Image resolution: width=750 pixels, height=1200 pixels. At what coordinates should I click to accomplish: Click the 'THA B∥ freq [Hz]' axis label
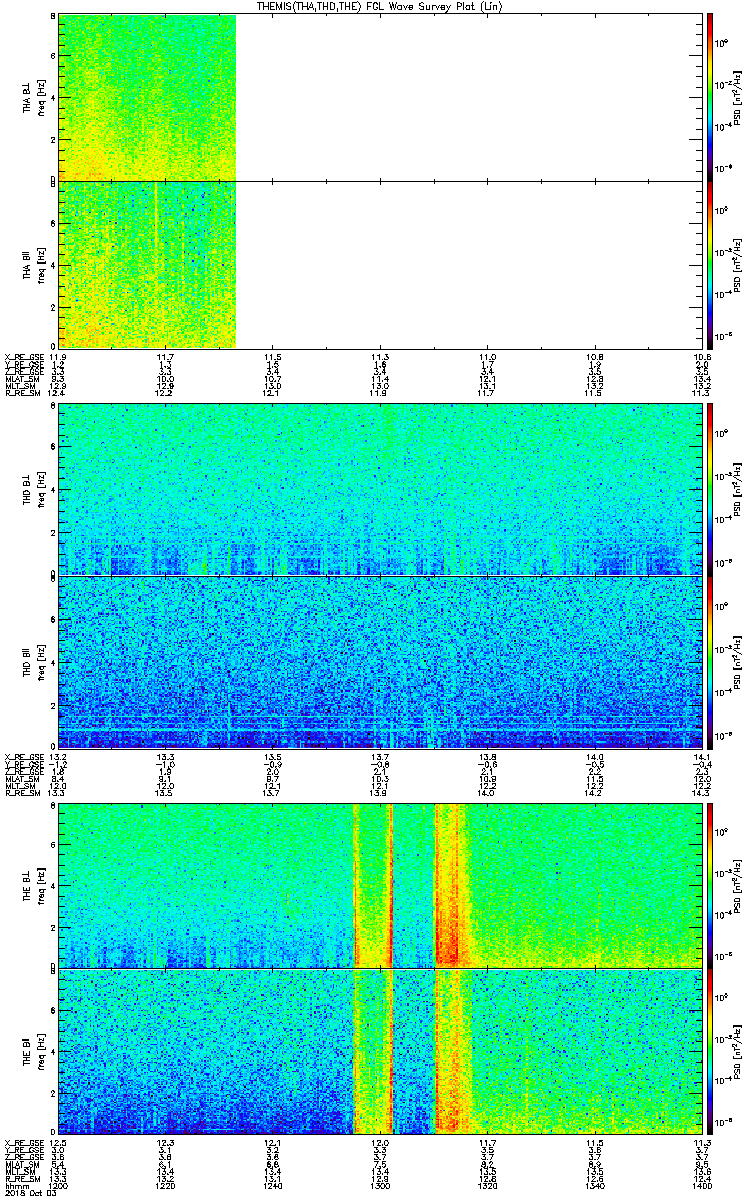pyautogui.click(x=34, y=265)
